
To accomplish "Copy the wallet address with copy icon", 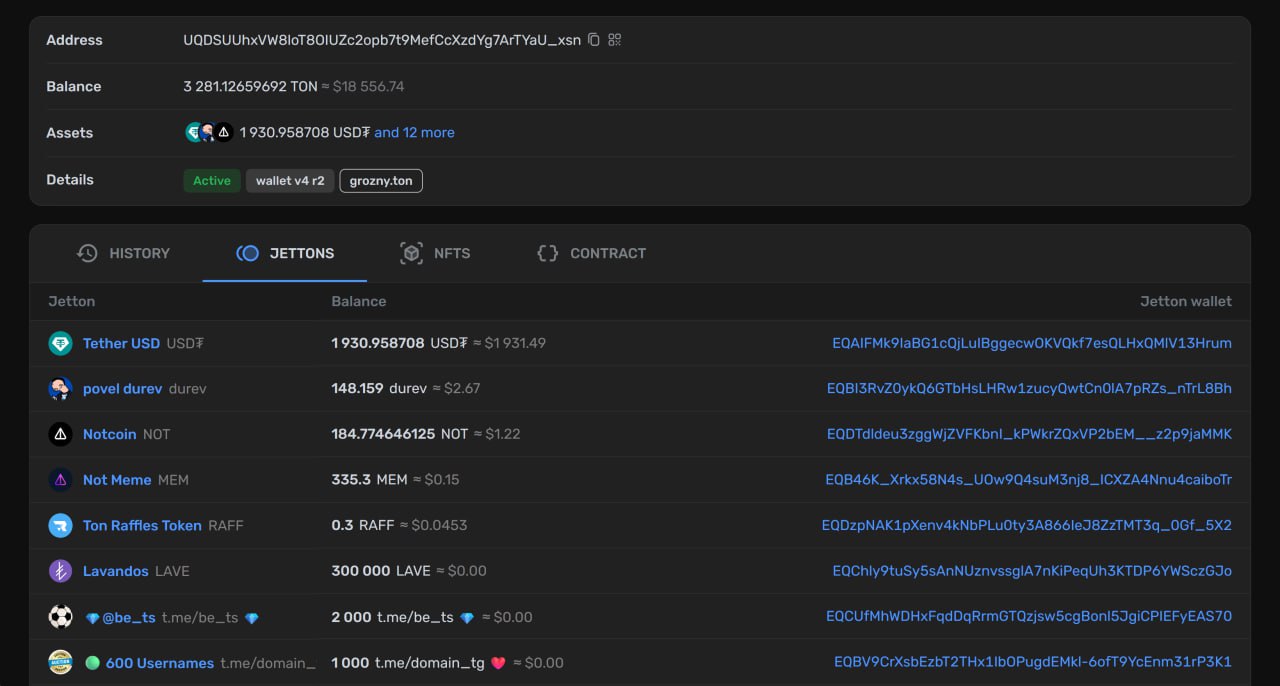I will pyautogui.click(x=594, y=40).
